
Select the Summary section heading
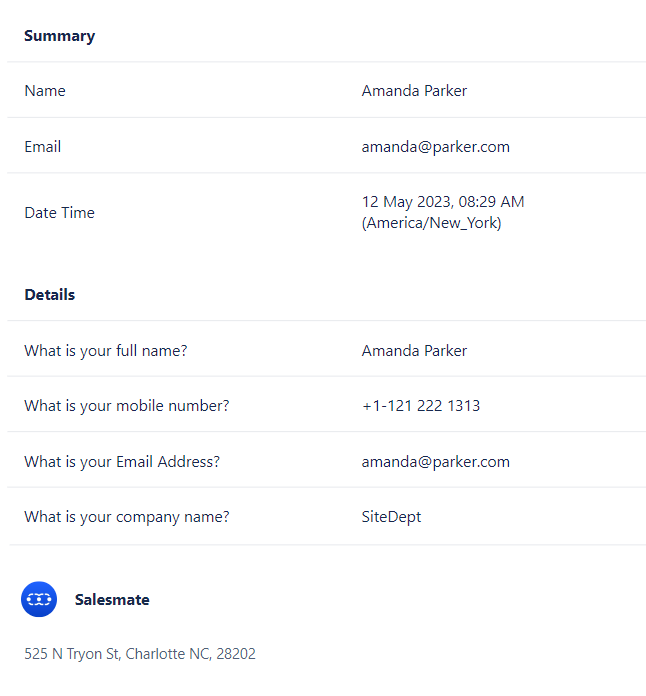(x=59, y=36)
